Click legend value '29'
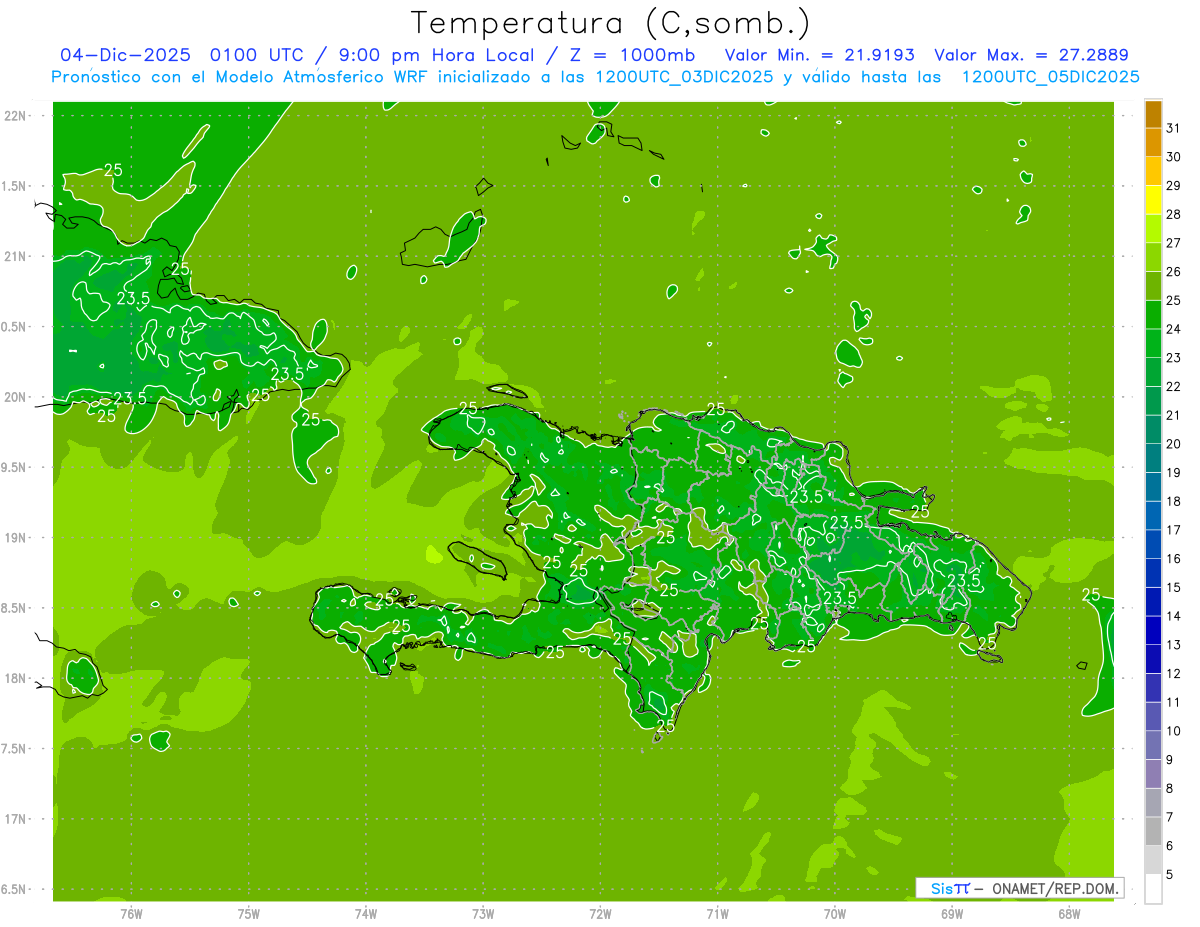The width and height of the screenshot is (1200, 927). (1174, 186)
